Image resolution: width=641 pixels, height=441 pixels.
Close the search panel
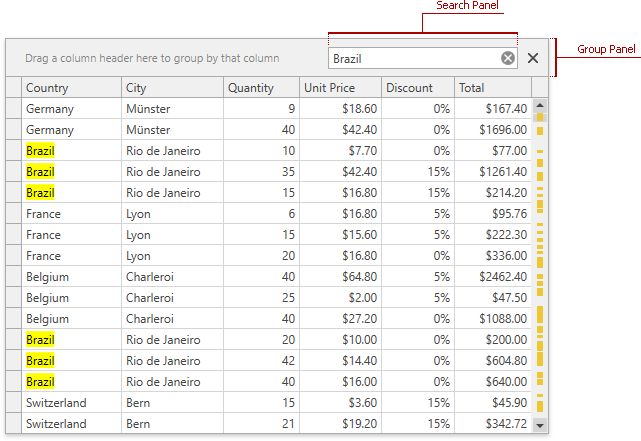(533, 58)
